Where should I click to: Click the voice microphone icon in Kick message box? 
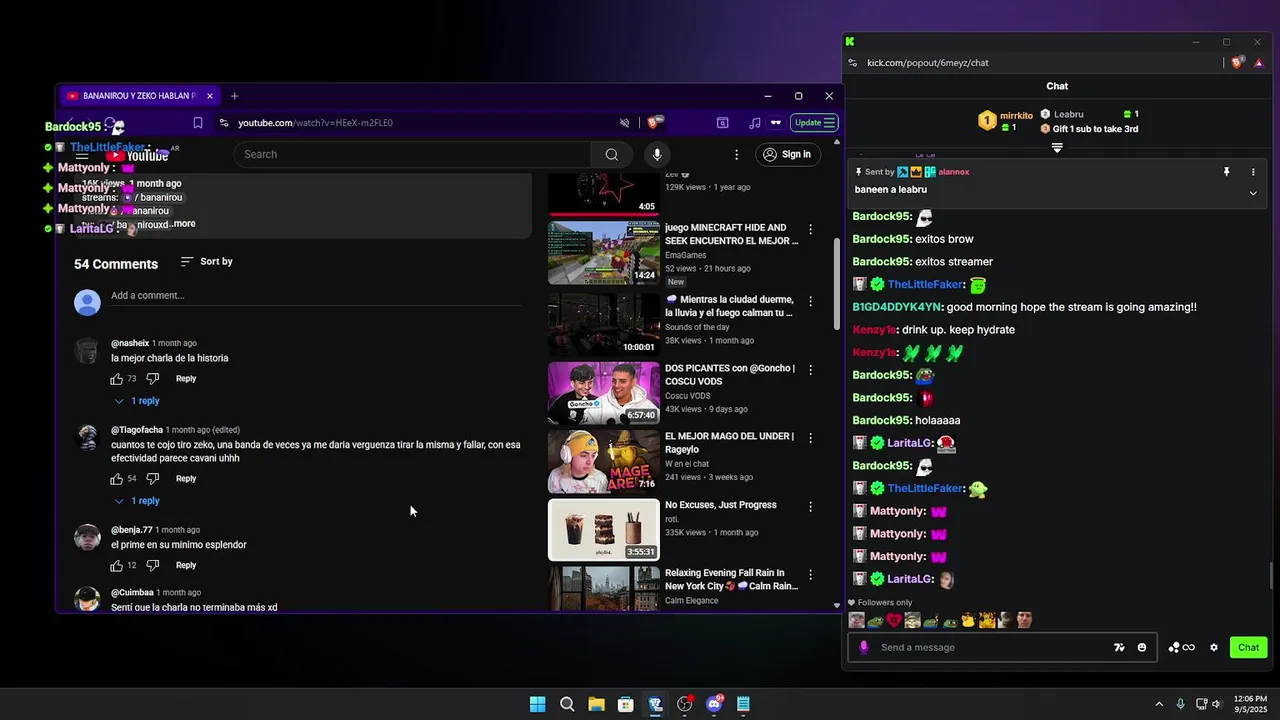(865, 647)
